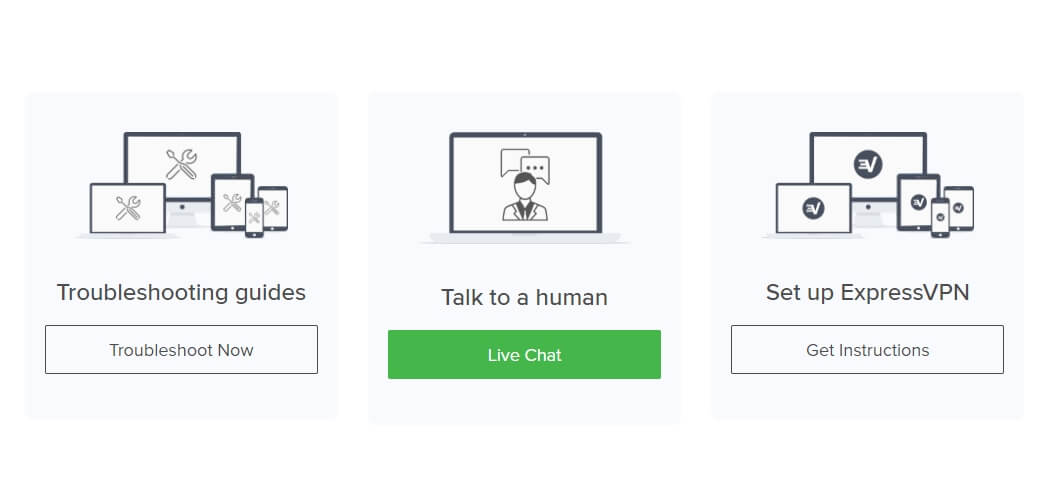1052x494 pixels.
Task: Click the laptop with wrench and screwdriver icon
Action: (127, 209)
